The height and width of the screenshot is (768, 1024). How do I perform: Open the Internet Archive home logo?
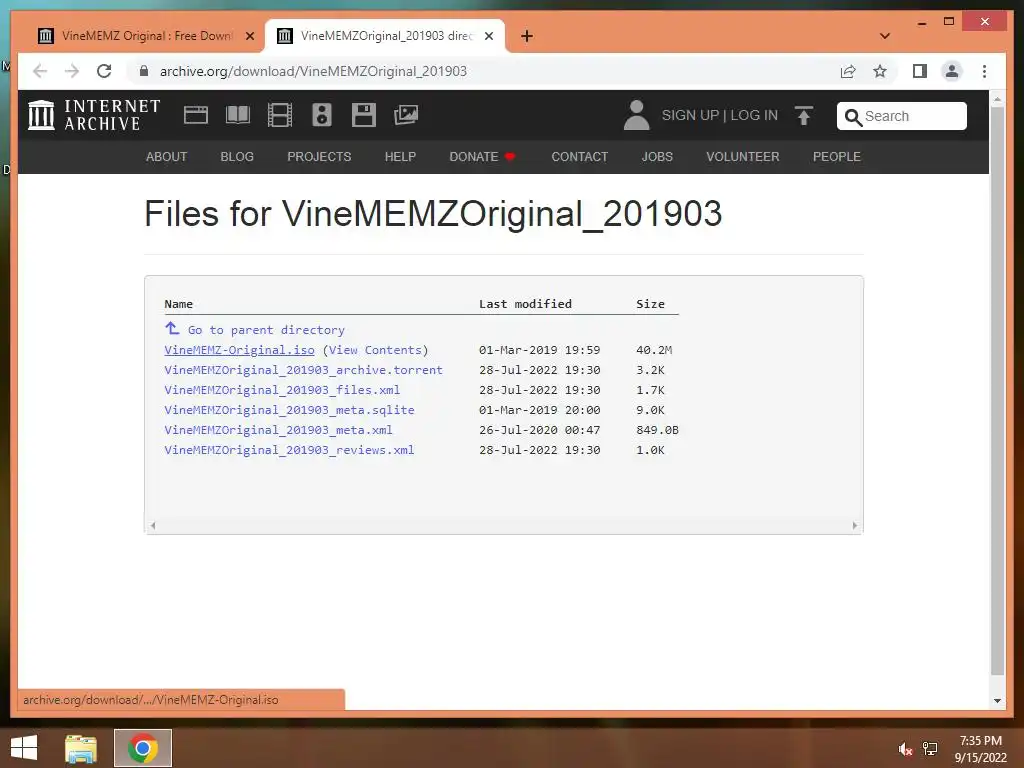pos(93,115)
